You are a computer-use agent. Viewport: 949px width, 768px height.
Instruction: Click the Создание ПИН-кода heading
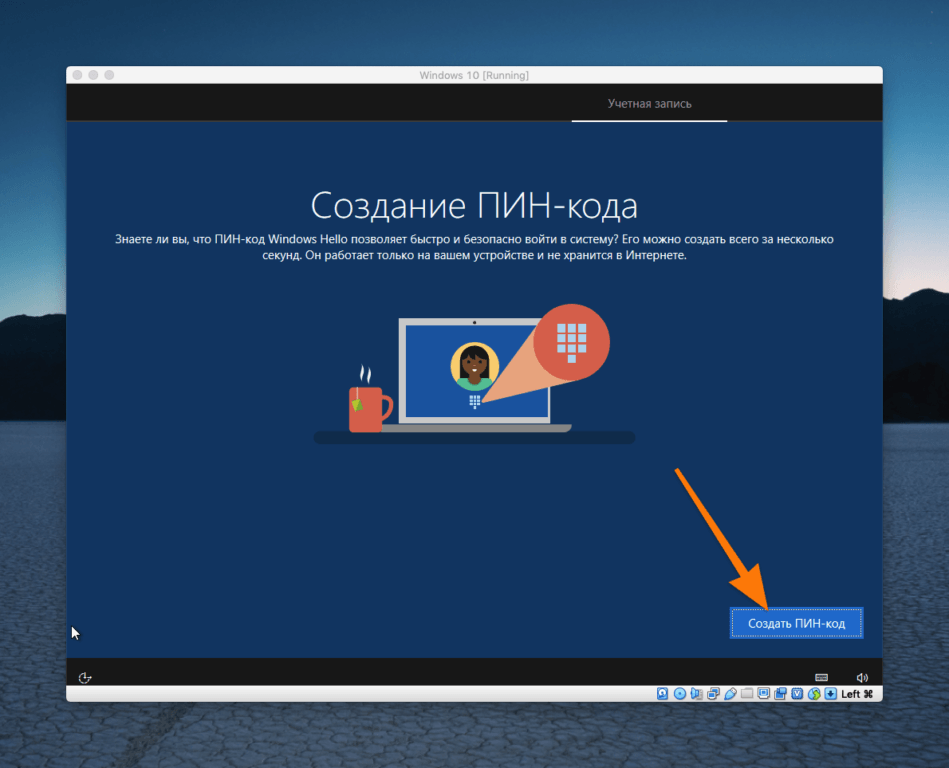click(474, 206)
